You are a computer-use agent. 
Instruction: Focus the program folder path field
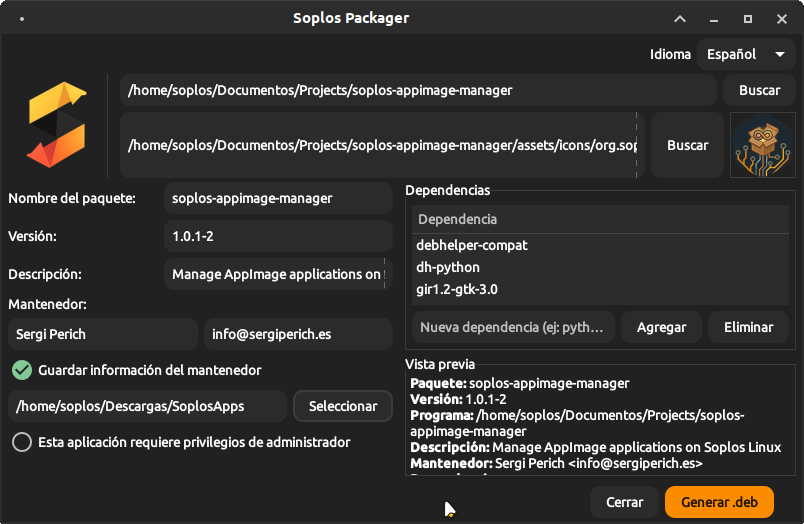coord(418,90)
